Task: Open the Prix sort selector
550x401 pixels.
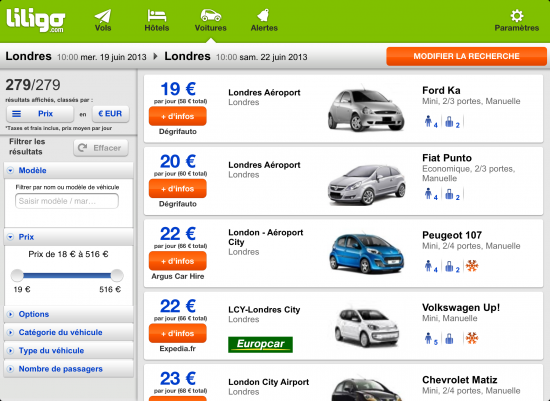Action: point(40,114)
